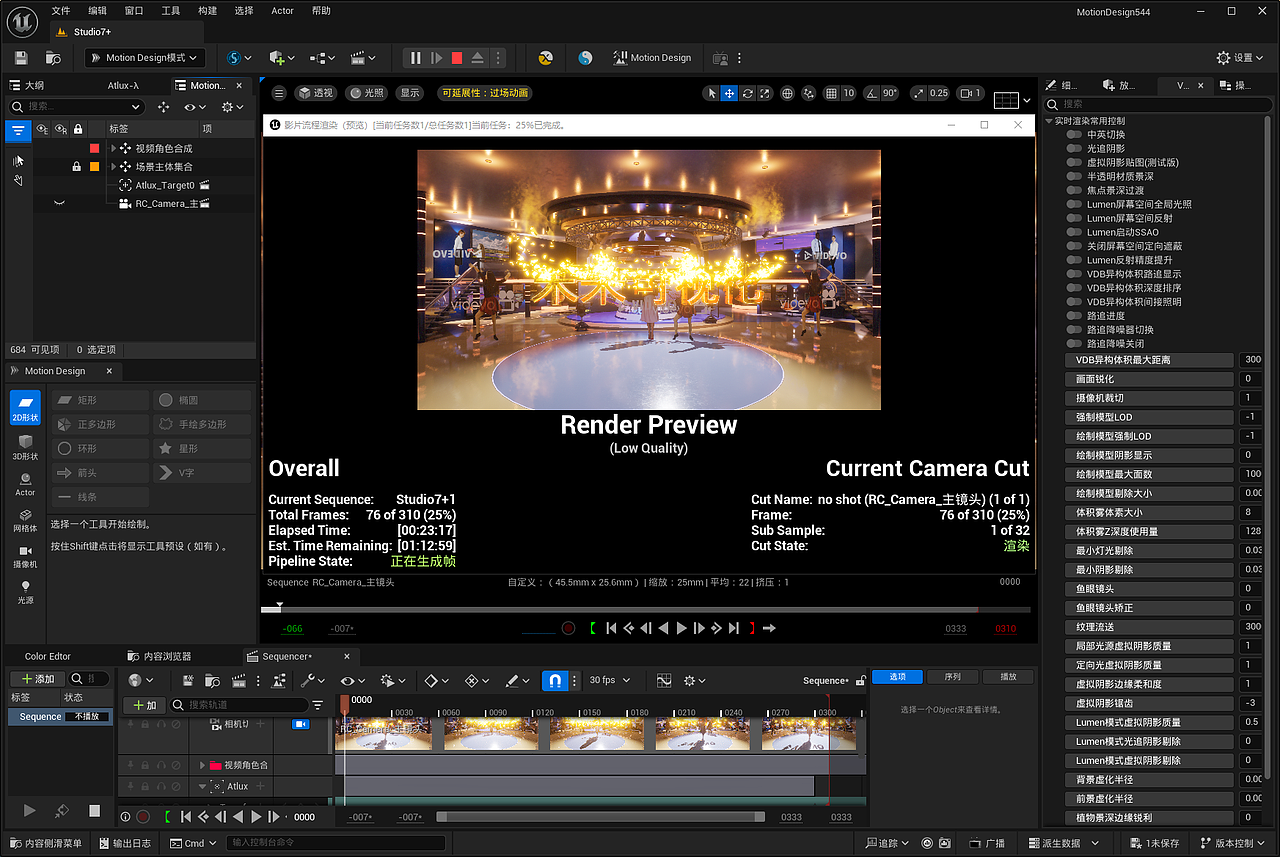The height and width of the screenshot is (857, 1280).
Task: Click the viewport hamburger options menu
Action: coord(279,93)
